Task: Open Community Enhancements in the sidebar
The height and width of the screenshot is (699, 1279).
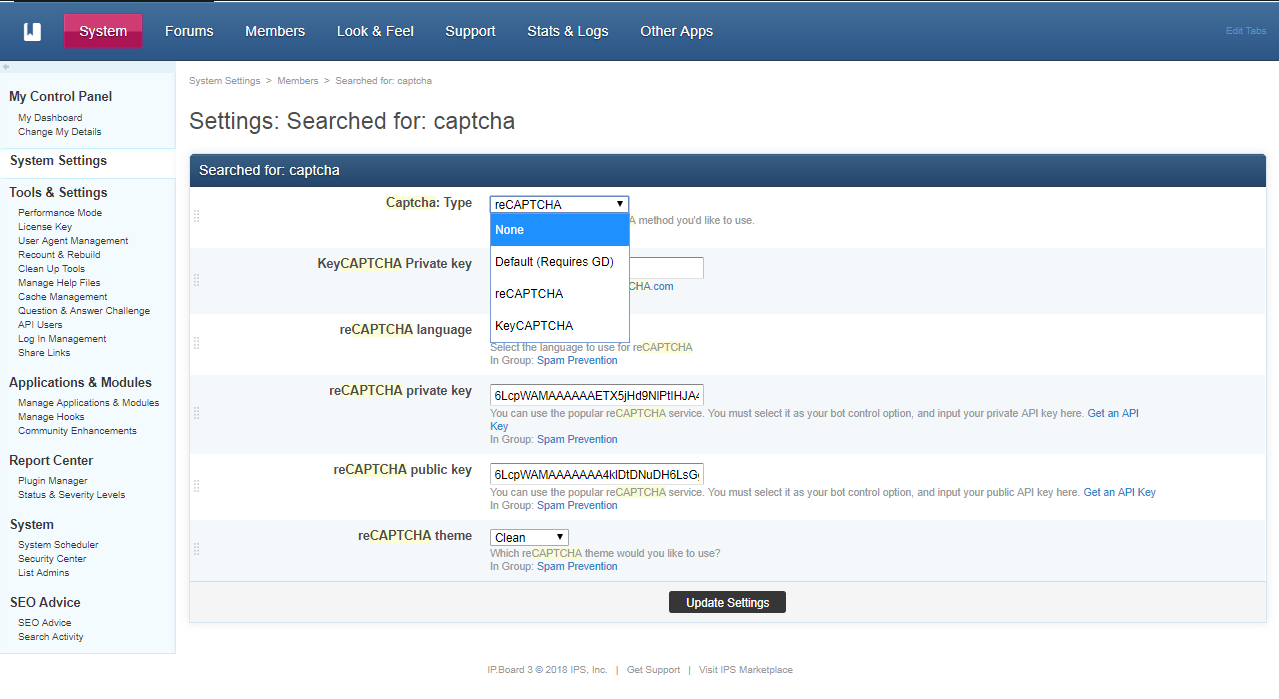Action: coord(77,431)
